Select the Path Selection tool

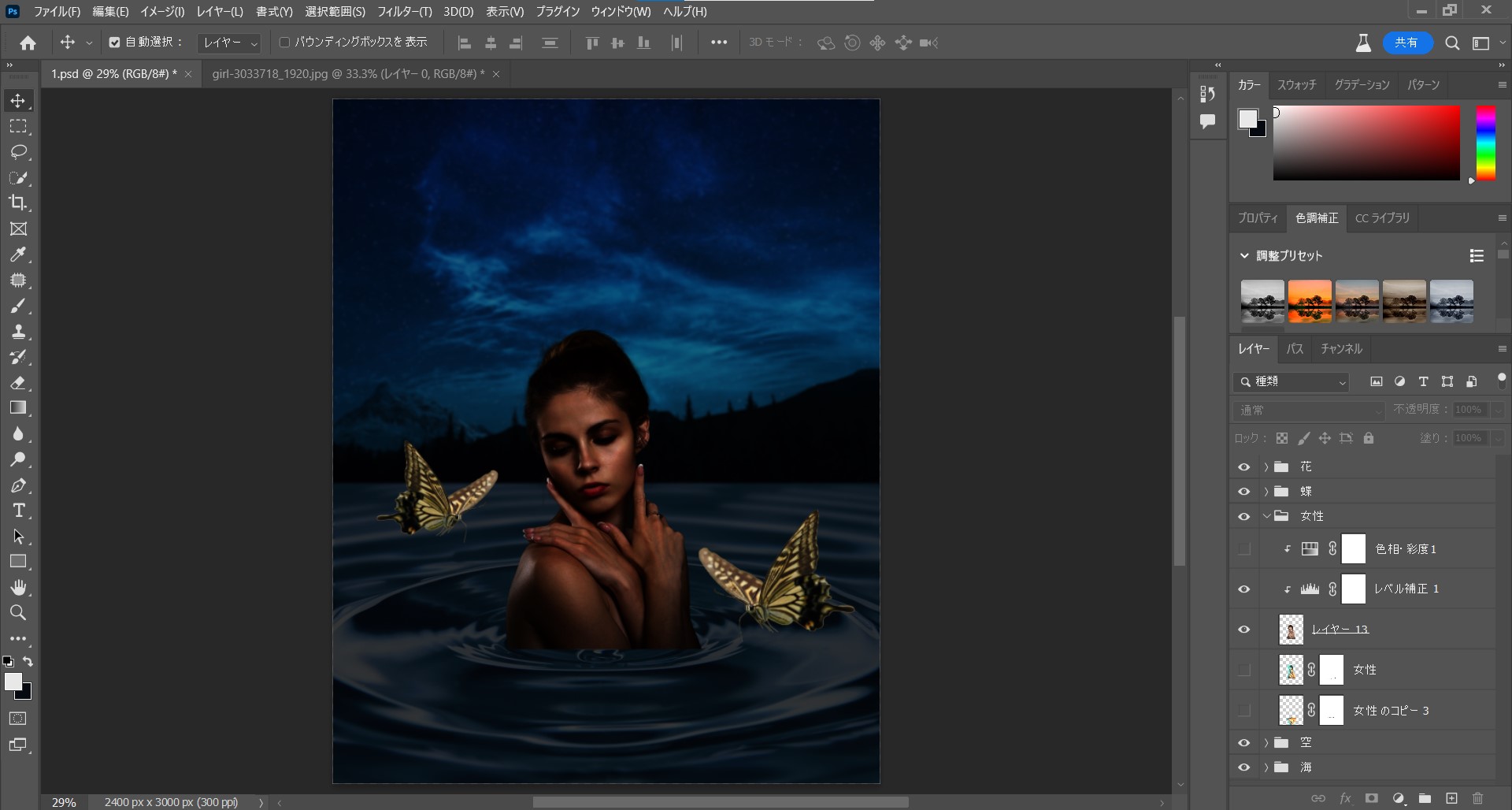tap(18, 537)
